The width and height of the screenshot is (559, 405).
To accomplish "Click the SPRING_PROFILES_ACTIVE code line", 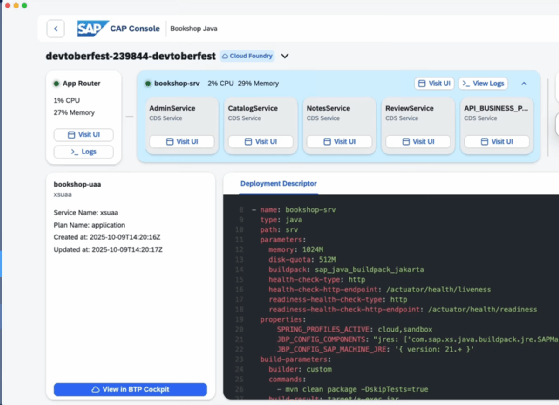I will coord(354,329).
